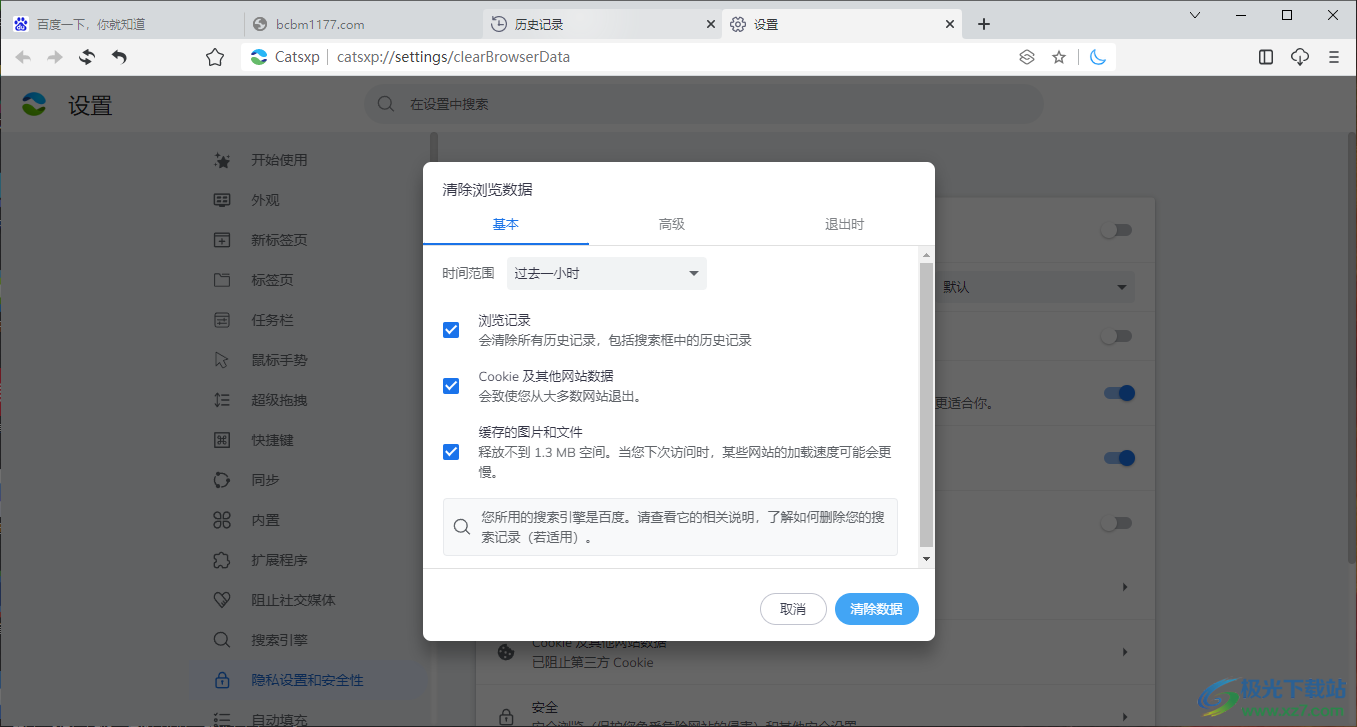Click the 清除数据 button
This screenshot has width=1357, height=727.
(876, 609)
